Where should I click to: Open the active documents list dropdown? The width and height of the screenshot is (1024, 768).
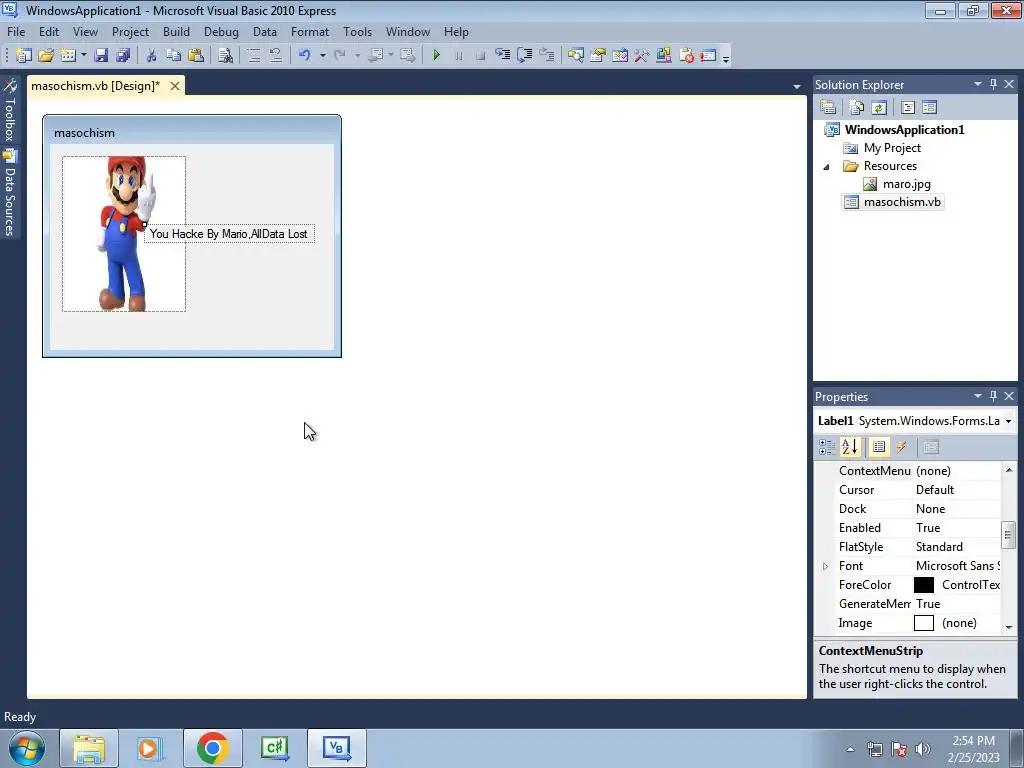point(797,86)
